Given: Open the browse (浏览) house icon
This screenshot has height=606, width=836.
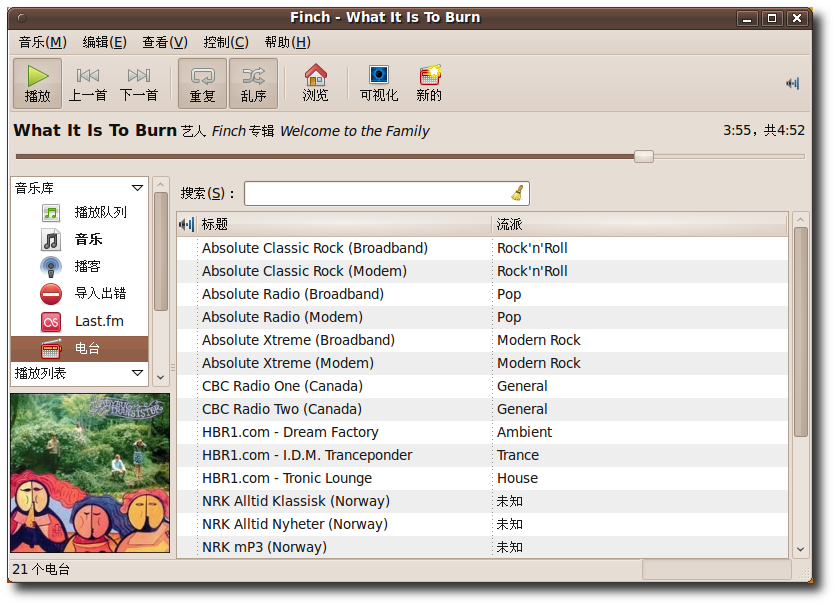Looking at the screenshot, I should coord(316,83).
